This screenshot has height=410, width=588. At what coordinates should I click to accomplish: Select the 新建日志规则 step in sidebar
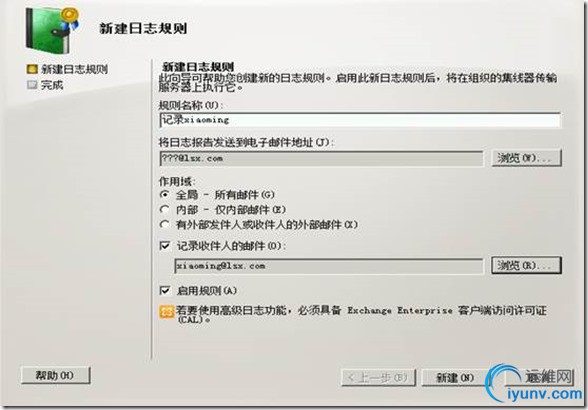(x=74, y=69)
